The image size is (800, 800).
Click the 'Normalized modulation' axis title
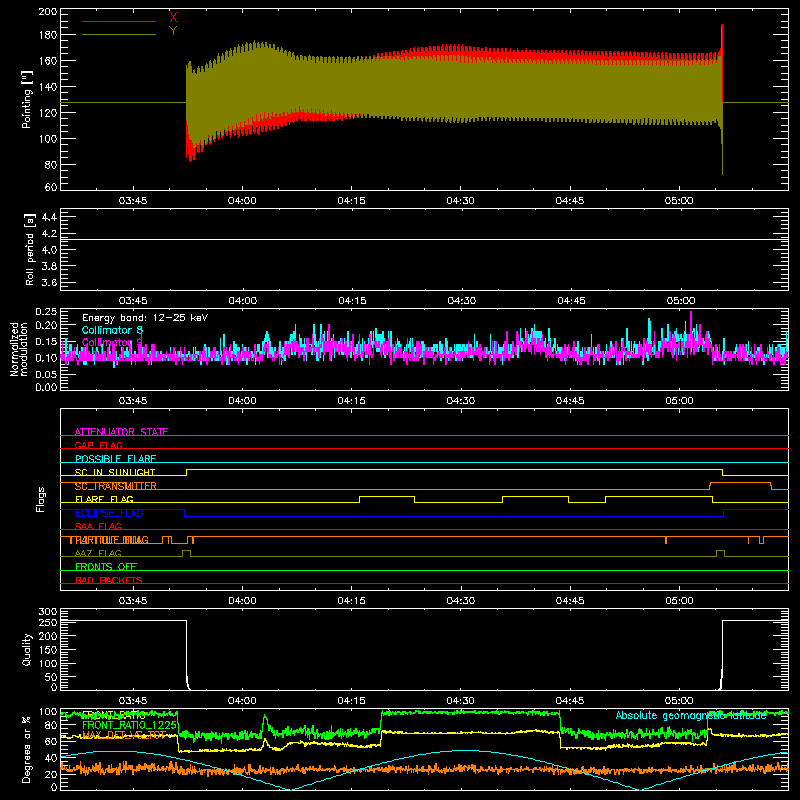pyautogui.click(x=19, y=349)
